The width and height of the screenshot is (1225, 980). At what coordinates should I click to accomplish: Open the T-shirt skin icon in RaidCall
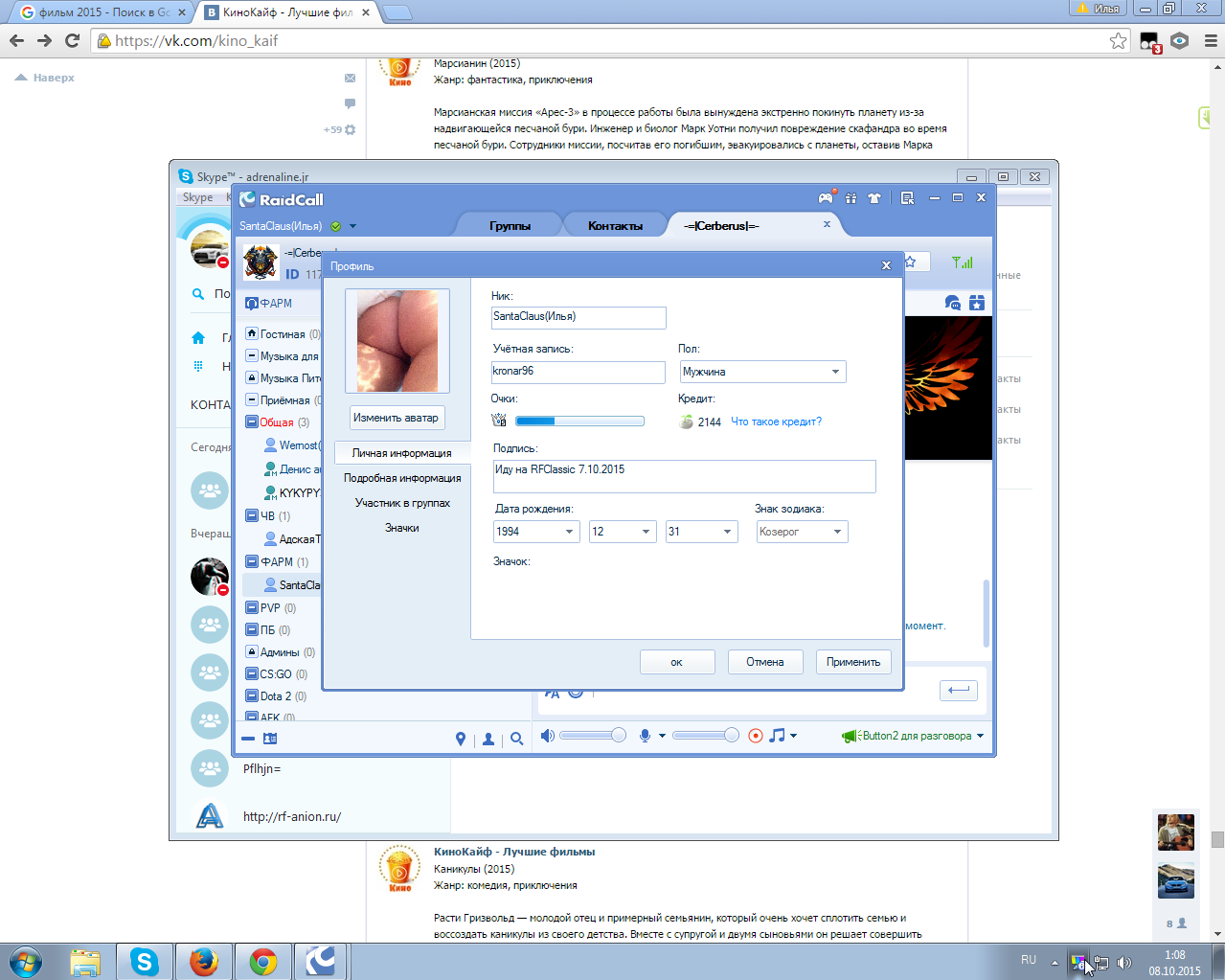[873, 198]
